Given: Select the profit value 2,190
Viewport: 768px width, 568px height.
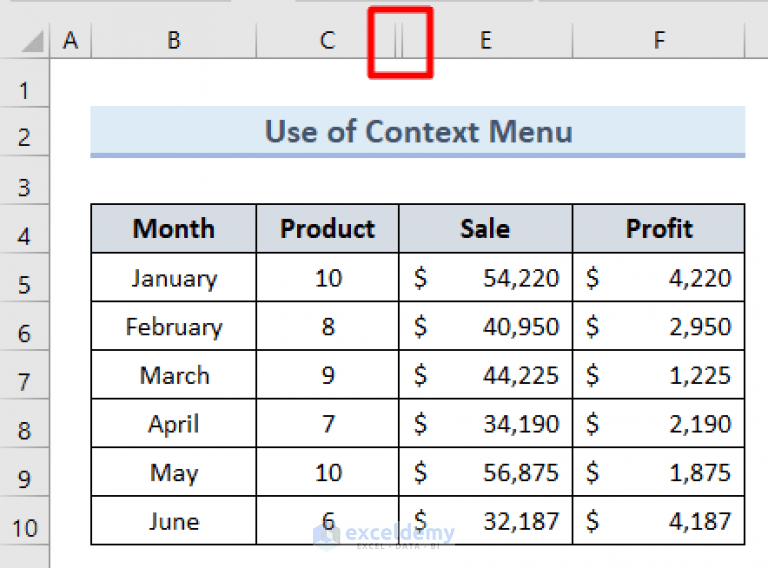Looking at the screenshot, I should pos(659,423).
